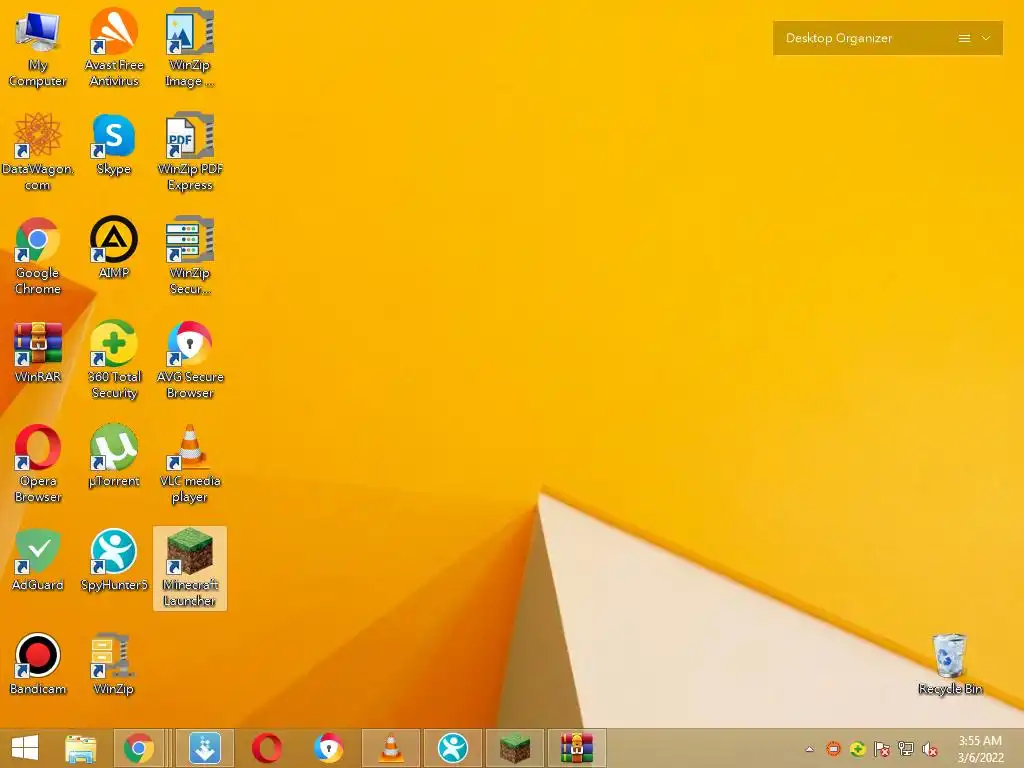Open WinZip Image shortcut on desktop
Viewport: 1024px width, 768px height.
coord(189,48)
